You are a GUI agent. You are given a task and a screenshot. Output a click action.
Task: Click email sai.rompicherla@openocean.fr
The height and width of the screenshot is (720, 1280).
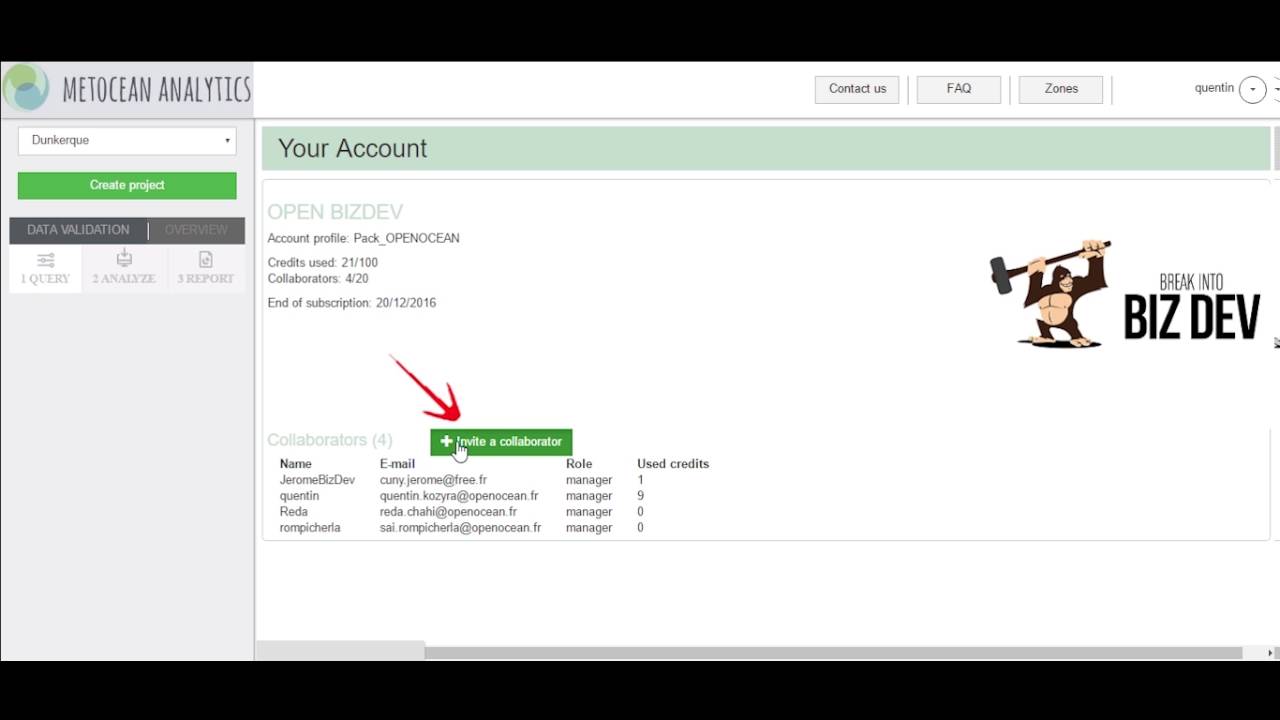pyautogui.click(x=460, y=528)
